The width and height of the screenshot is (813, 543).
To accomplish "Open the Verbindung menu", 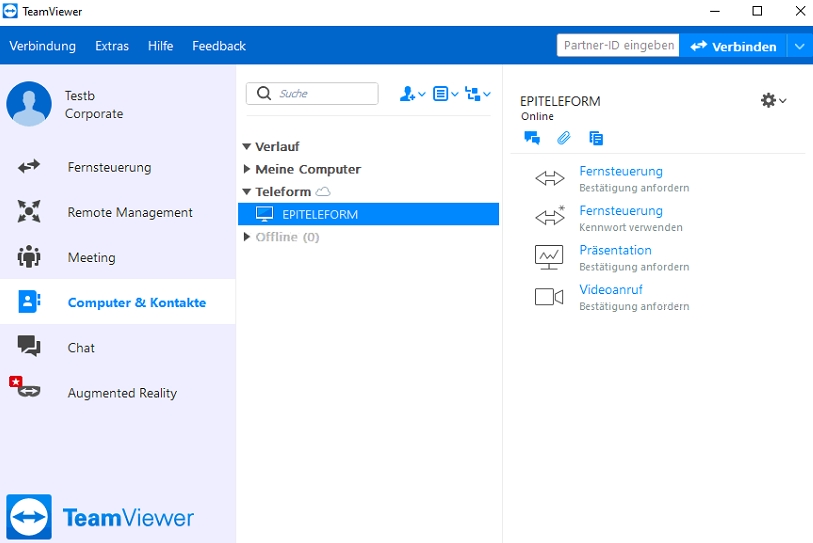I will tap(43, 46).
